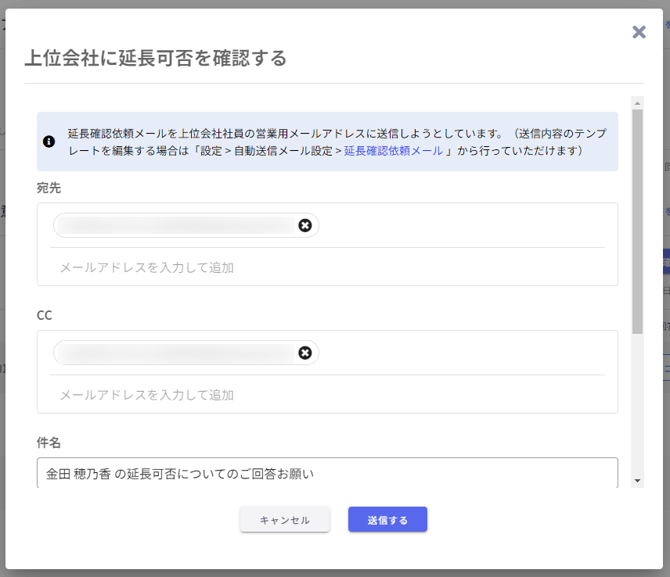Screen dimensions: 670x577
Task: Open the 延長確認依頼メール settings link
Action: (x=393, y=150)
